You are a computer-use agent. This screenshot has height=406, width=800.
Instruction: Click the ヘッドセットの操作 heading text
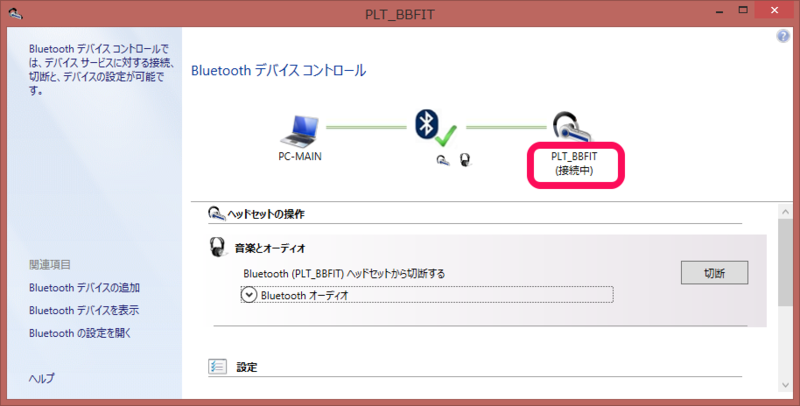click(266, 214)
